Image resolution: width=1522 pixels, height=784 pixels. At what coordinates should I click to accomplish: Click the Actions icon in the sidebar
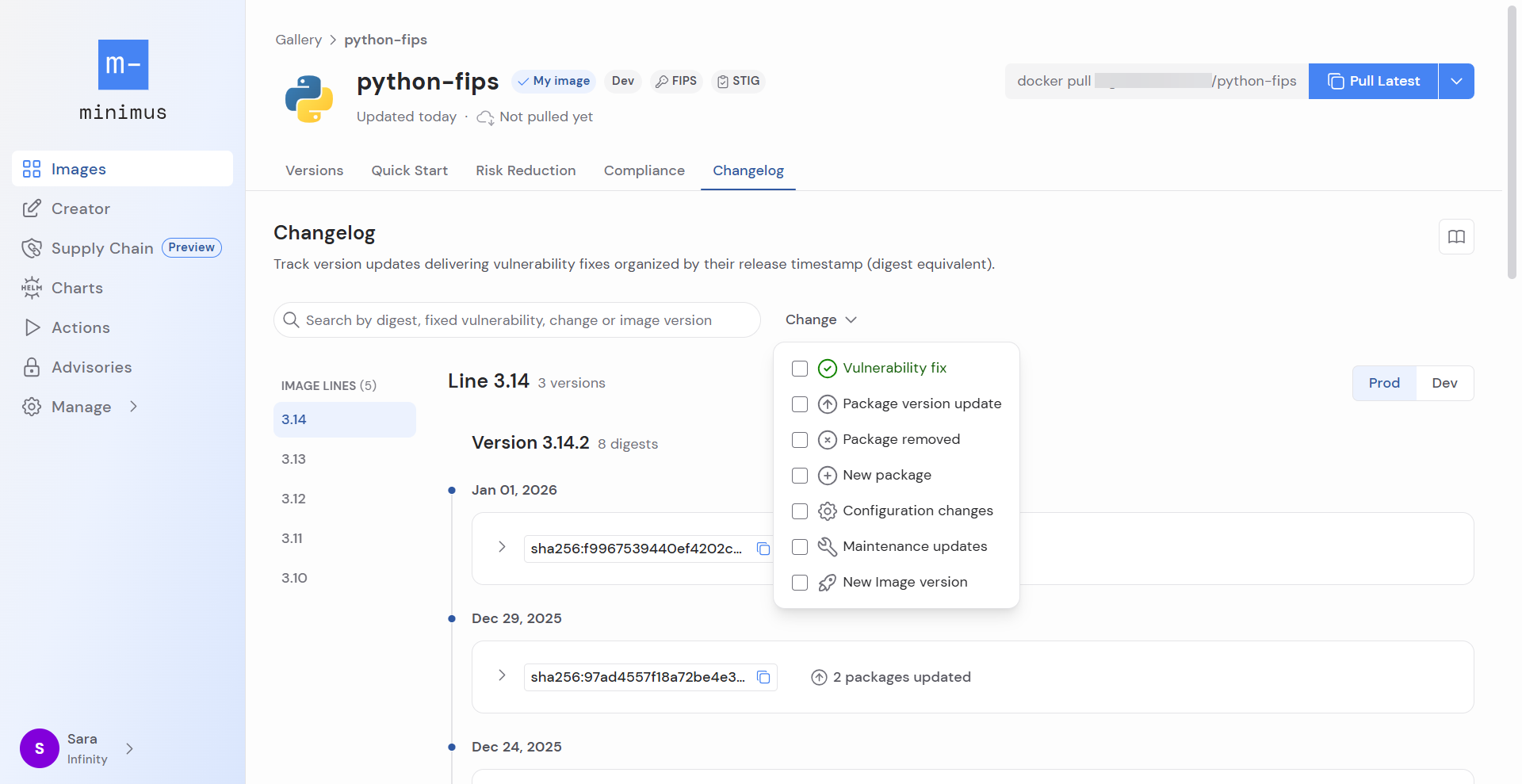tap(32, 327)
